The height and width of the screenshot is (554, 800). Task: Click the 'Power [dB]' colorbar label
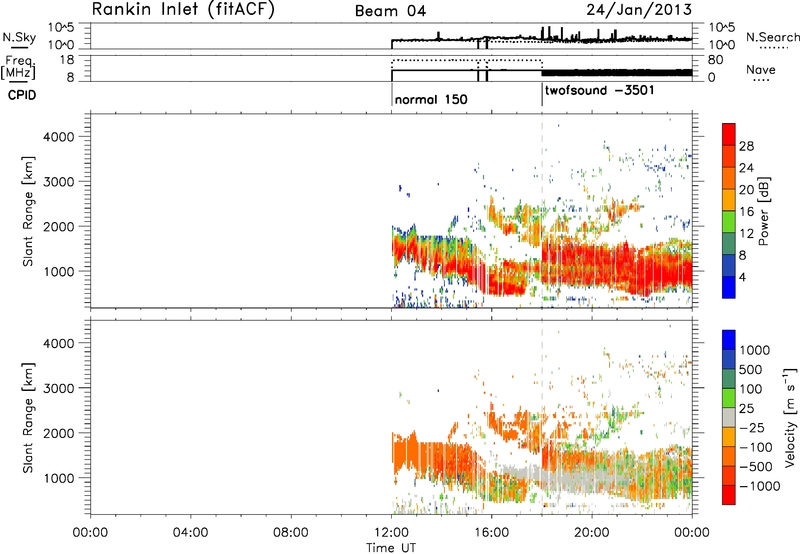(764, 211)
